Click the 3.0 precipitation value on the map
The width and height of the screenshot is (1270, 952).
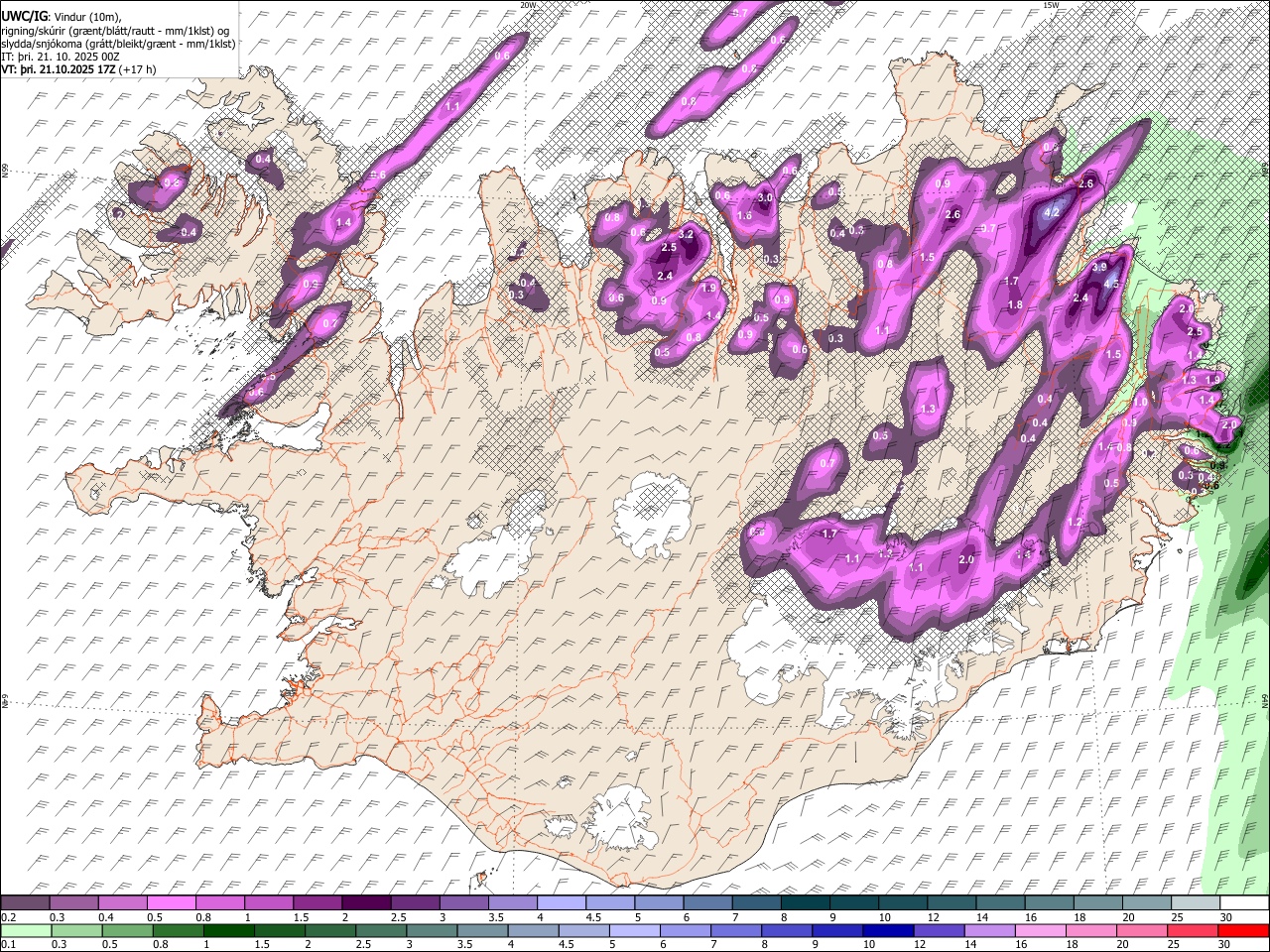(765, 198)
